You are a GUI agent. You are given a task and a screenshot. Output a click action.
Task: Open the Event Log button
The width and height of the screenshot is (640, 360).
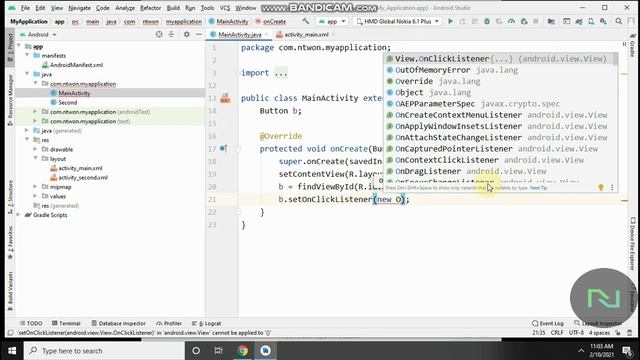pyautogui.click(x=548, y=323)
